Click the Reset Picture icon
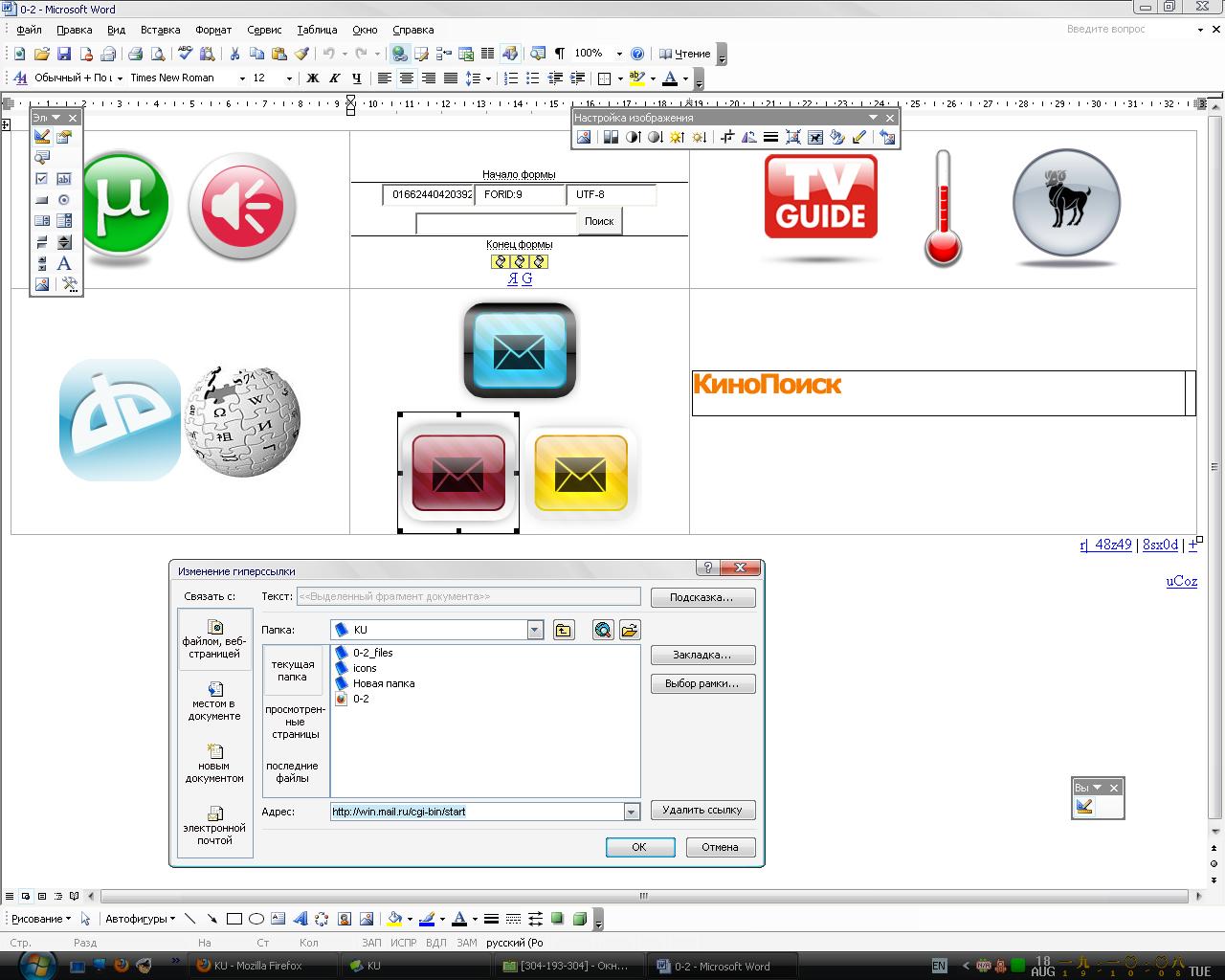1225x980 pixels. click(887, 138)
